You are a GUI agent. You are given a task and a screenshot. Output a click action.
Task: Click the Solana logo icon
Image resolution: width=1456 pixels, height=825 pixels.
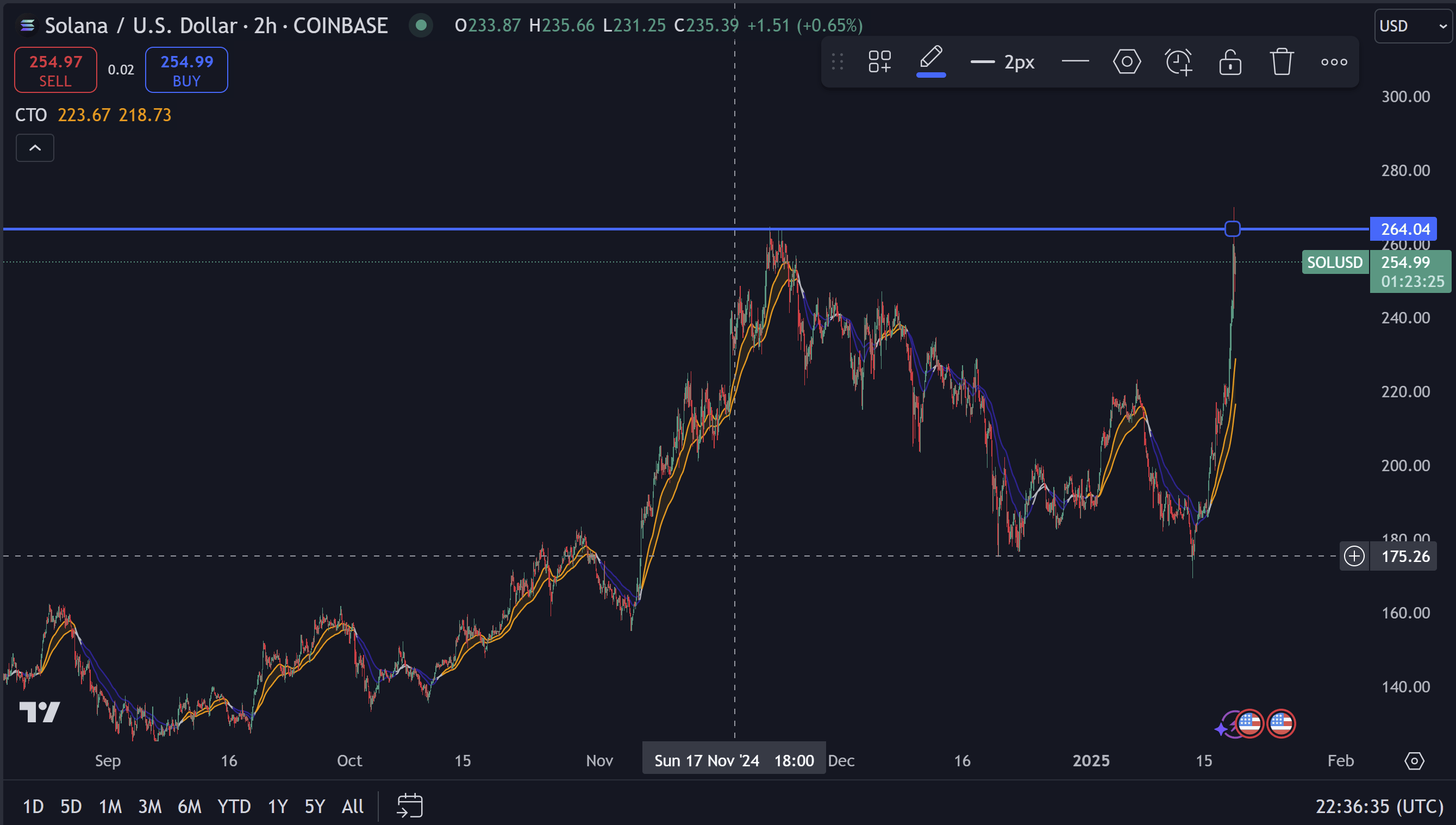[27, 26]
